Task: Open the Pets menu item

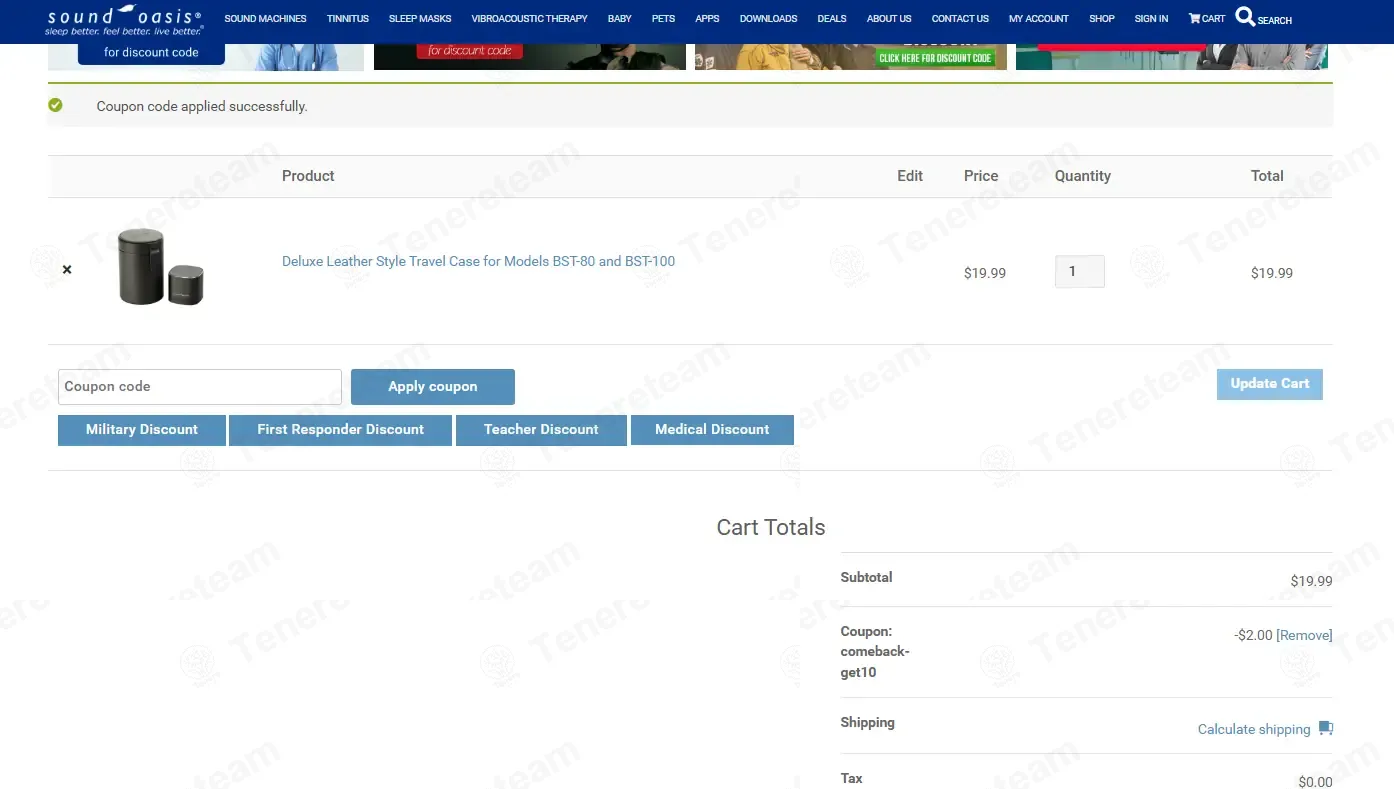Action: coord(663,18)
